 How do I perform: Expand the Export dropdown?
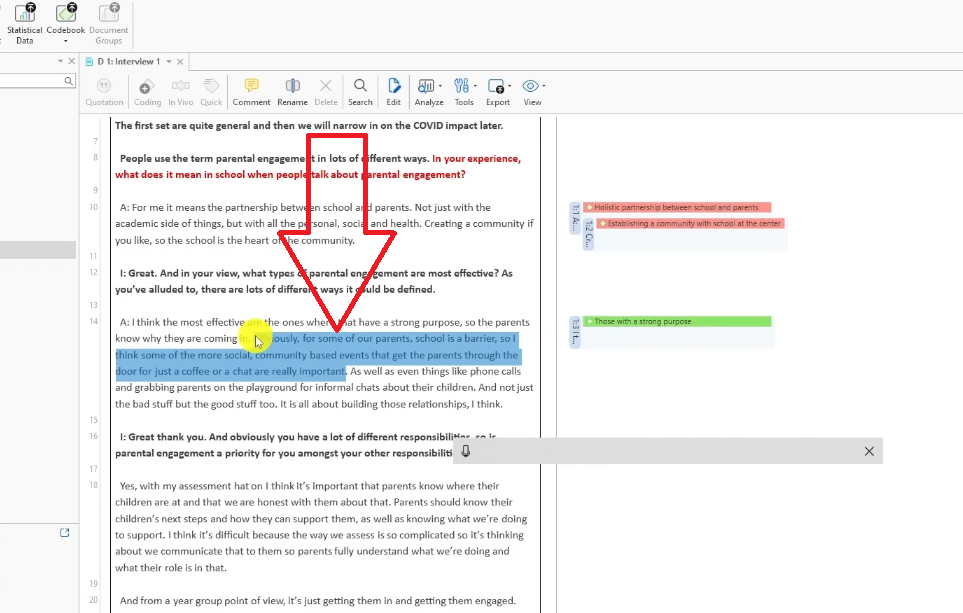(x=498, y=91)
